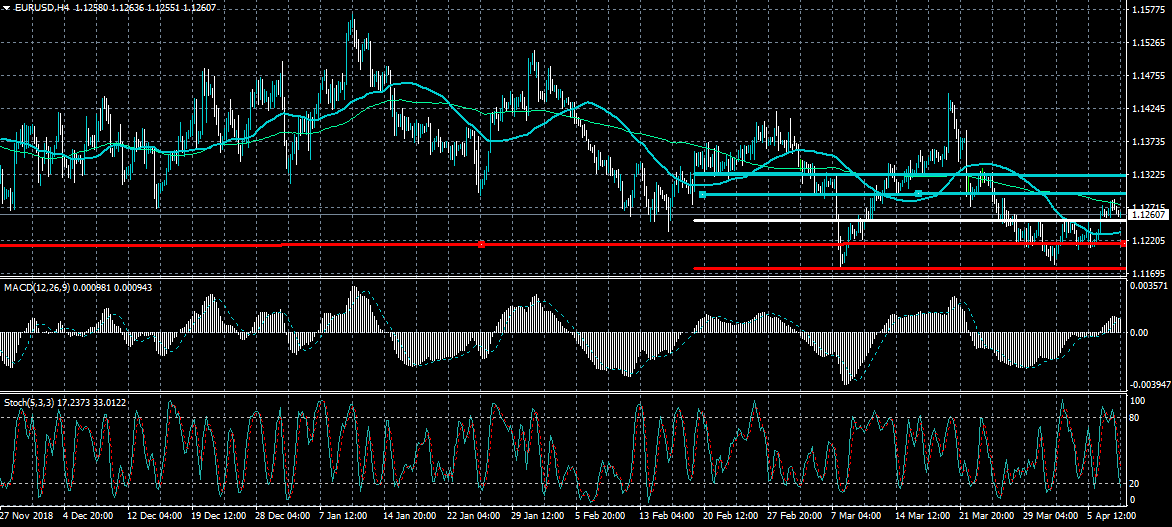Click the 28 Dec 04:00 date label
Image resolution: width=1172 pixels, height=527 pixels.
[x=283, y=517]
